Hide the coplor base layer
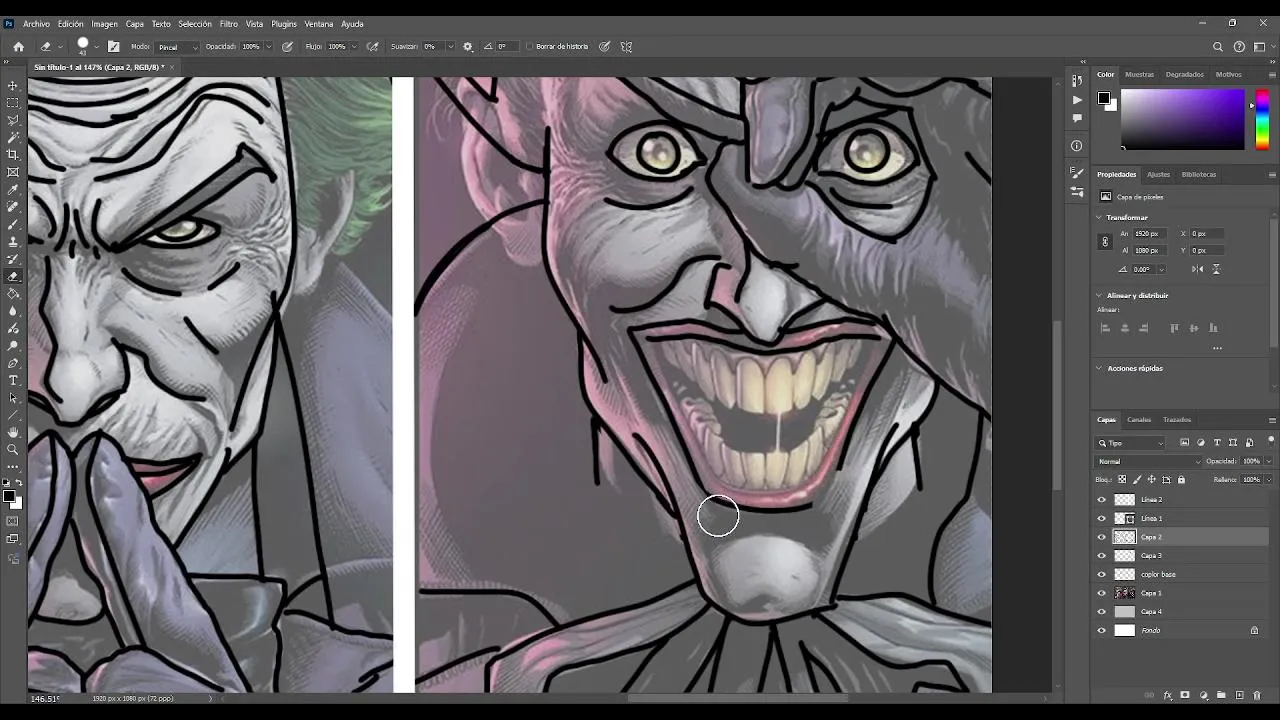 tap(1102, 574)
